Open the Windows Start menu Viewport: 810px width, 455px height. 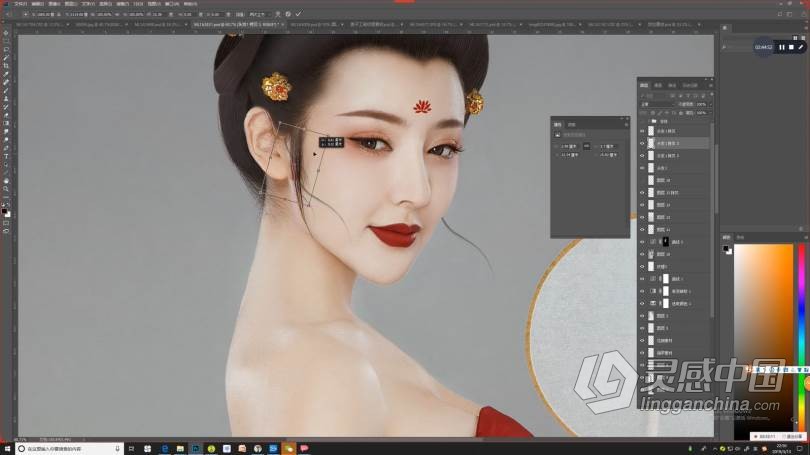tap(7, 449)
